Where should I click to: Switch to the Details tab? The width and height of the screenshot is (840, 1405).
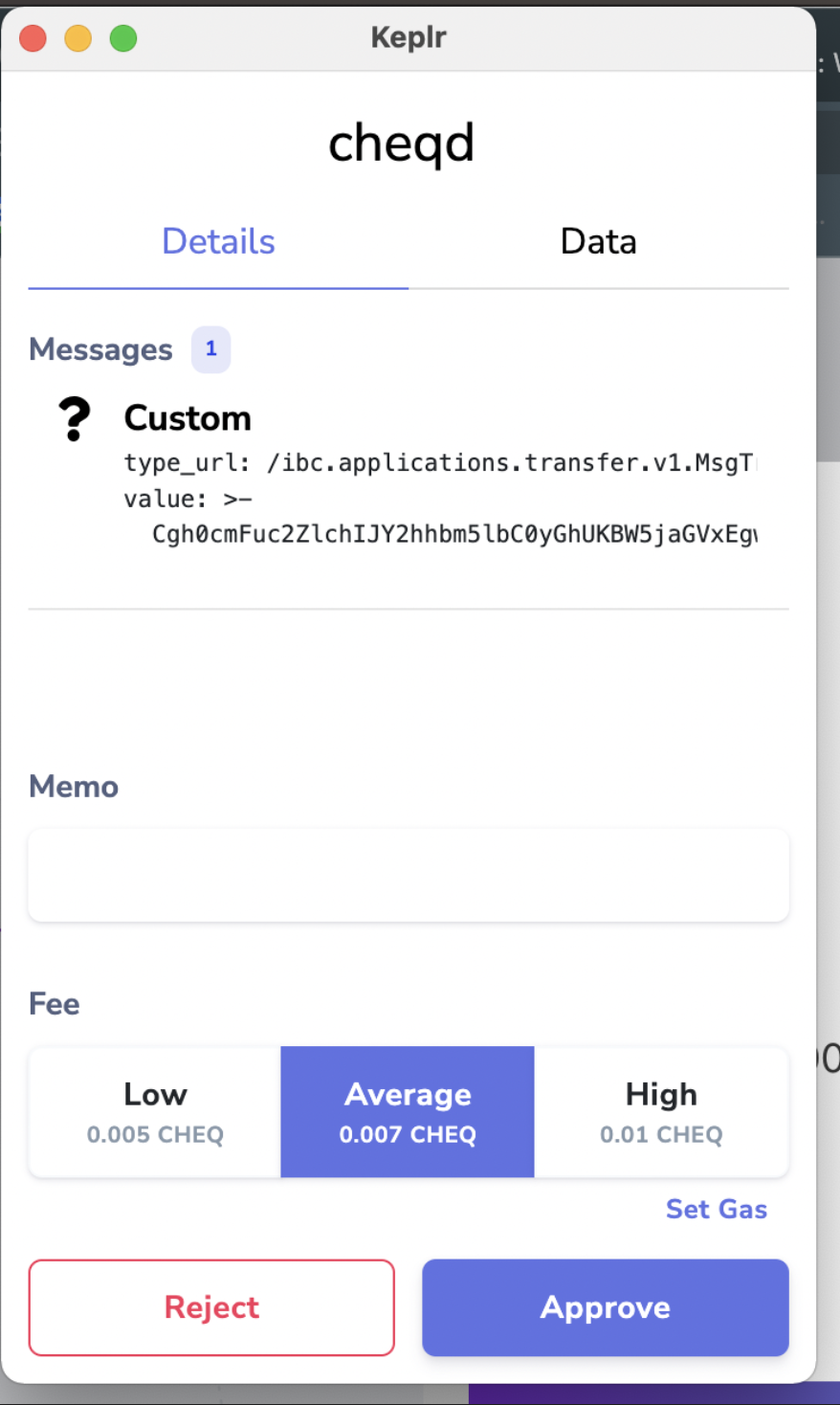point(218,242)
